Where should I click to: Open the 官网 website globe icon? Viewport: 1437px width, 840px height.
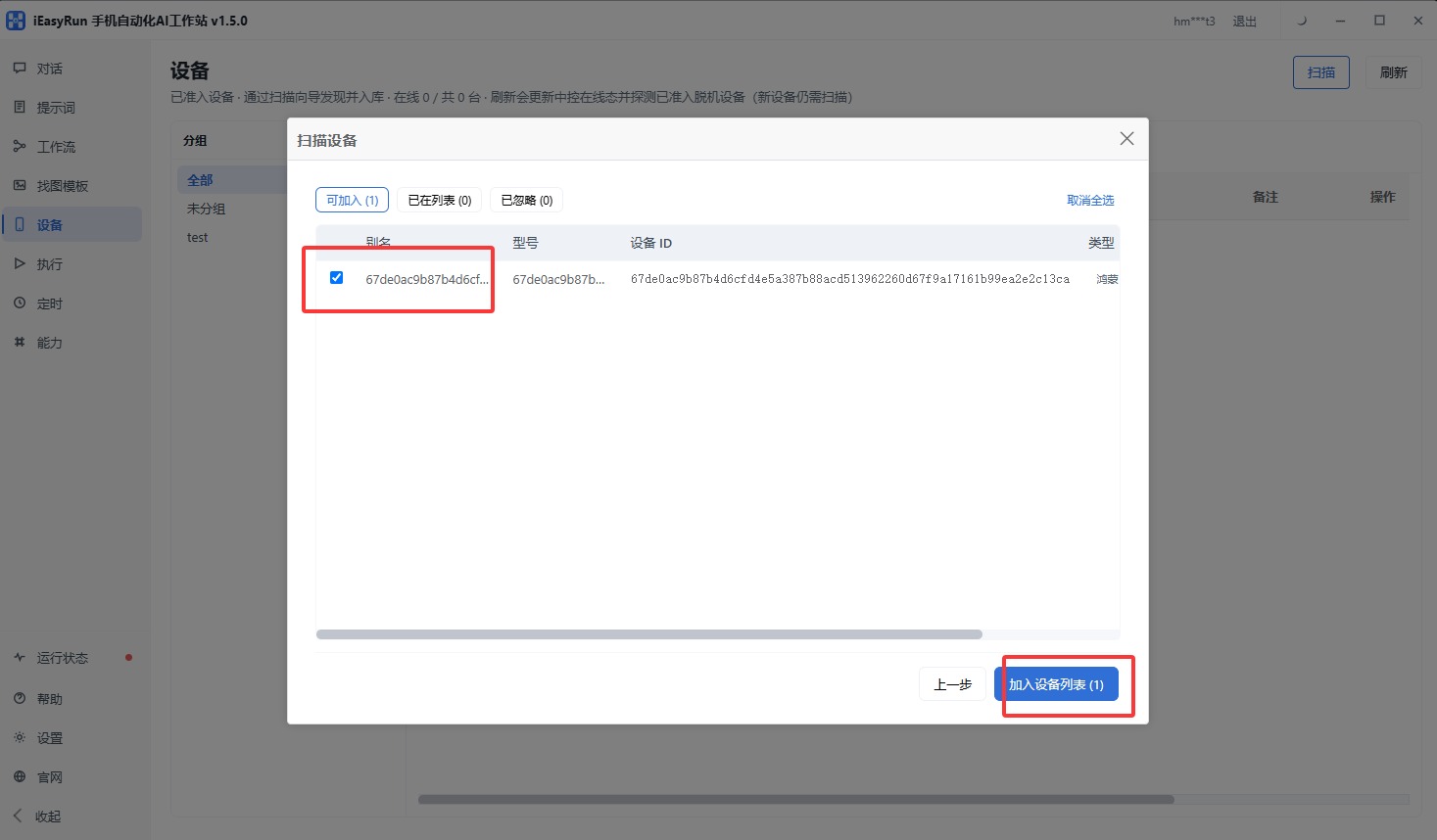pos(20,777)
